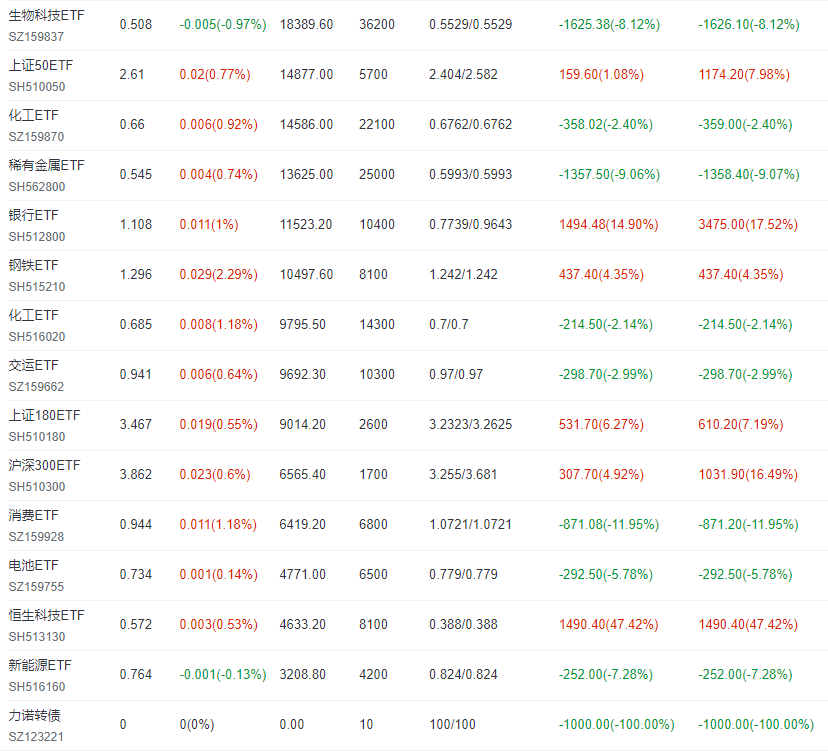828x752 pixels.
Task: Click 上证180ETF profit 531.70(6.27%)
Action: (601, 425)
